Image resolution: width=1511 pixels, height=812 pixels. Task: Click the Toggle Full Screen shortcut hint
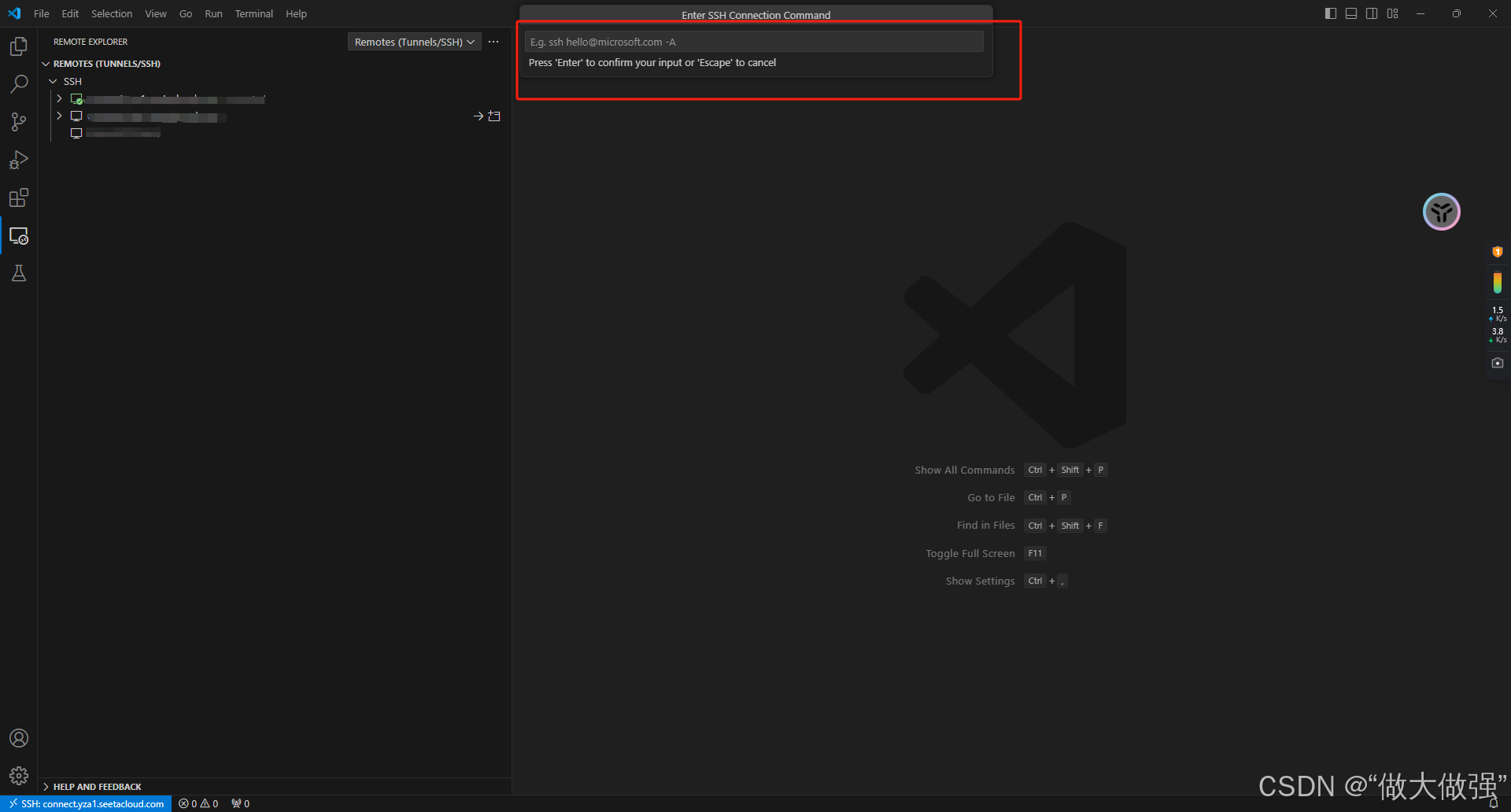tap(985, 553)
